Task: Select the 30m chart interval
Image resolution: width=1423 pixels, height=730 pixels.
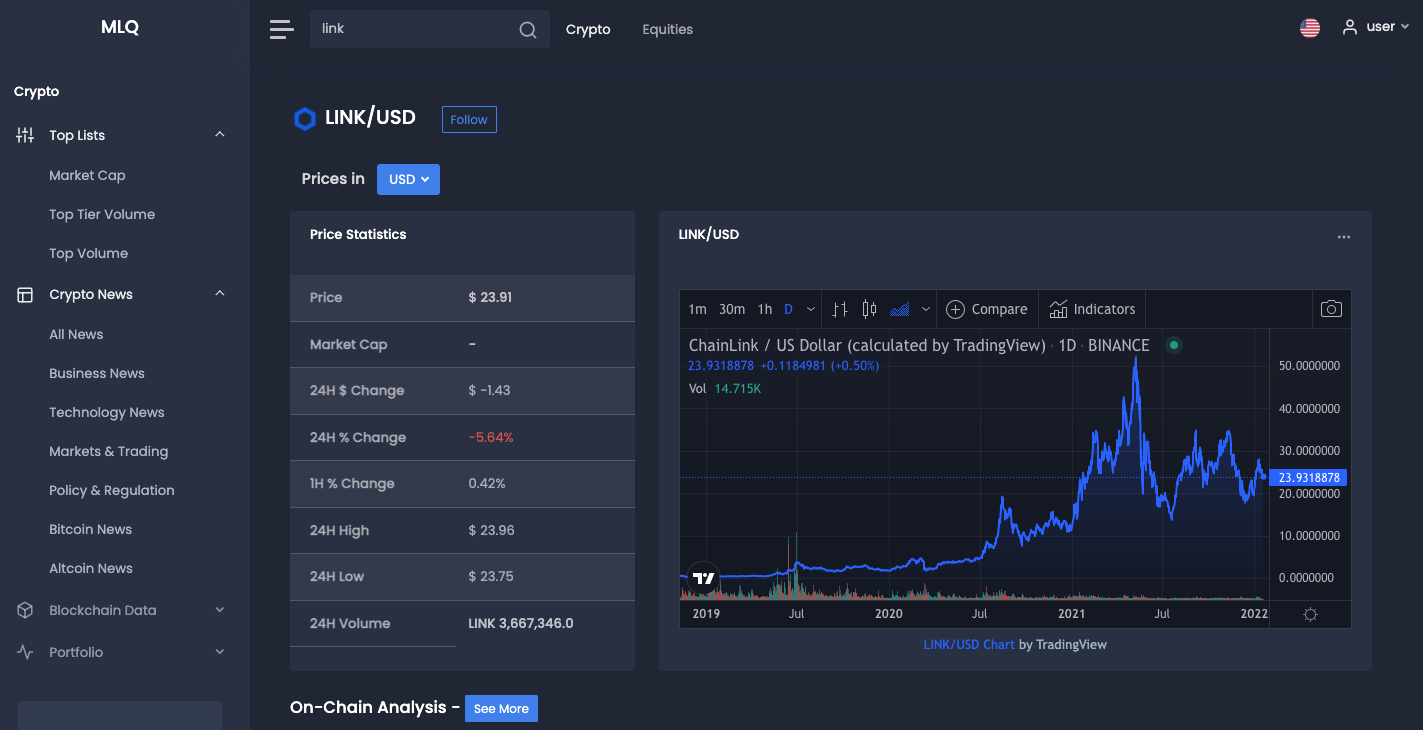Action: pyautogui.click(x=732, y=309)
